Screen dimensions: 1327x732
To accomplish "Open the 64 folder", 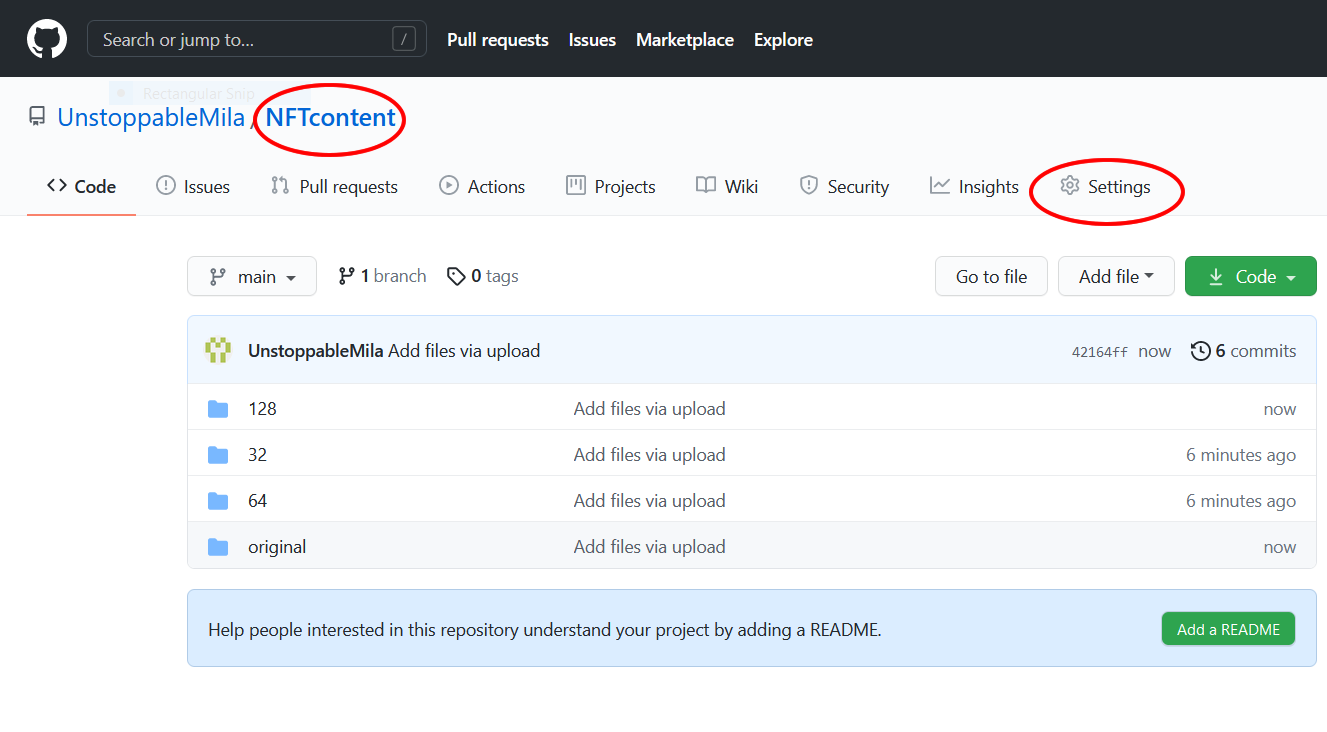I will pyautogui.click(x=257, y=500).
